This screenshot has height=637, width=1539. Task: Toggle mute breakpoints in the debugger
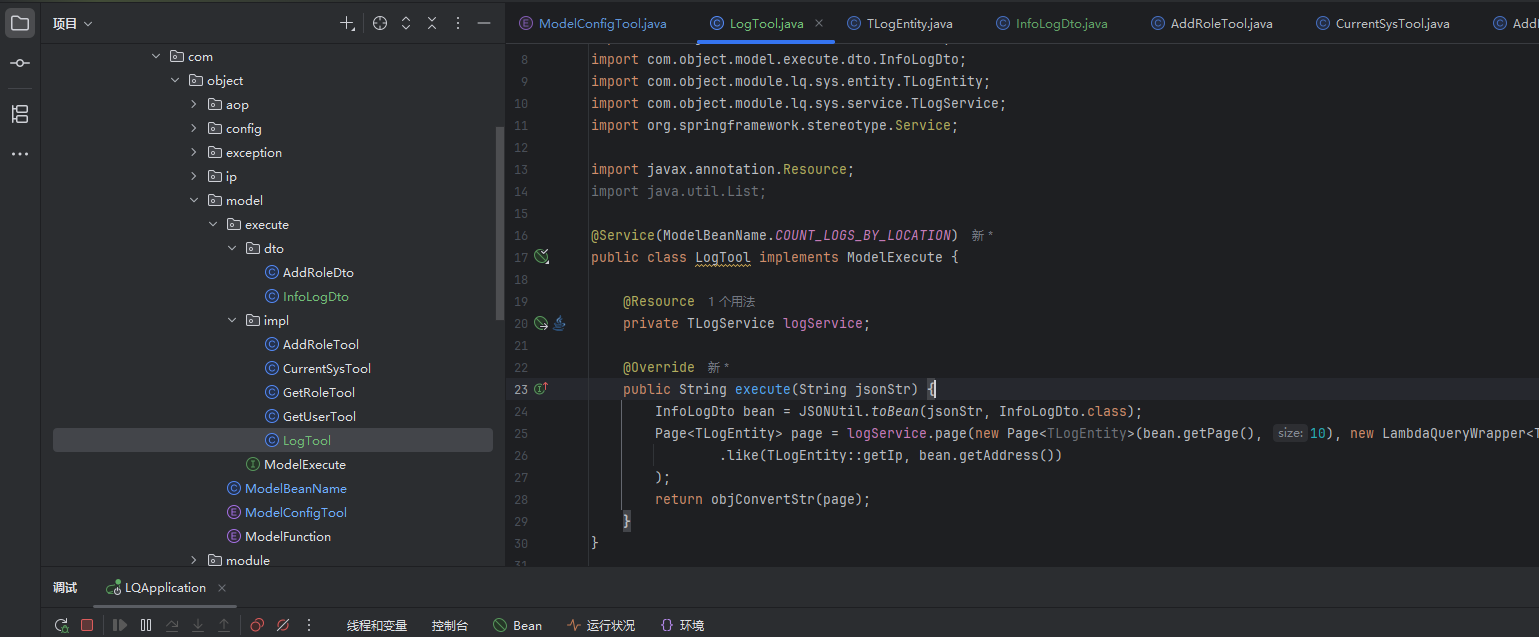(x=283, y=625)
